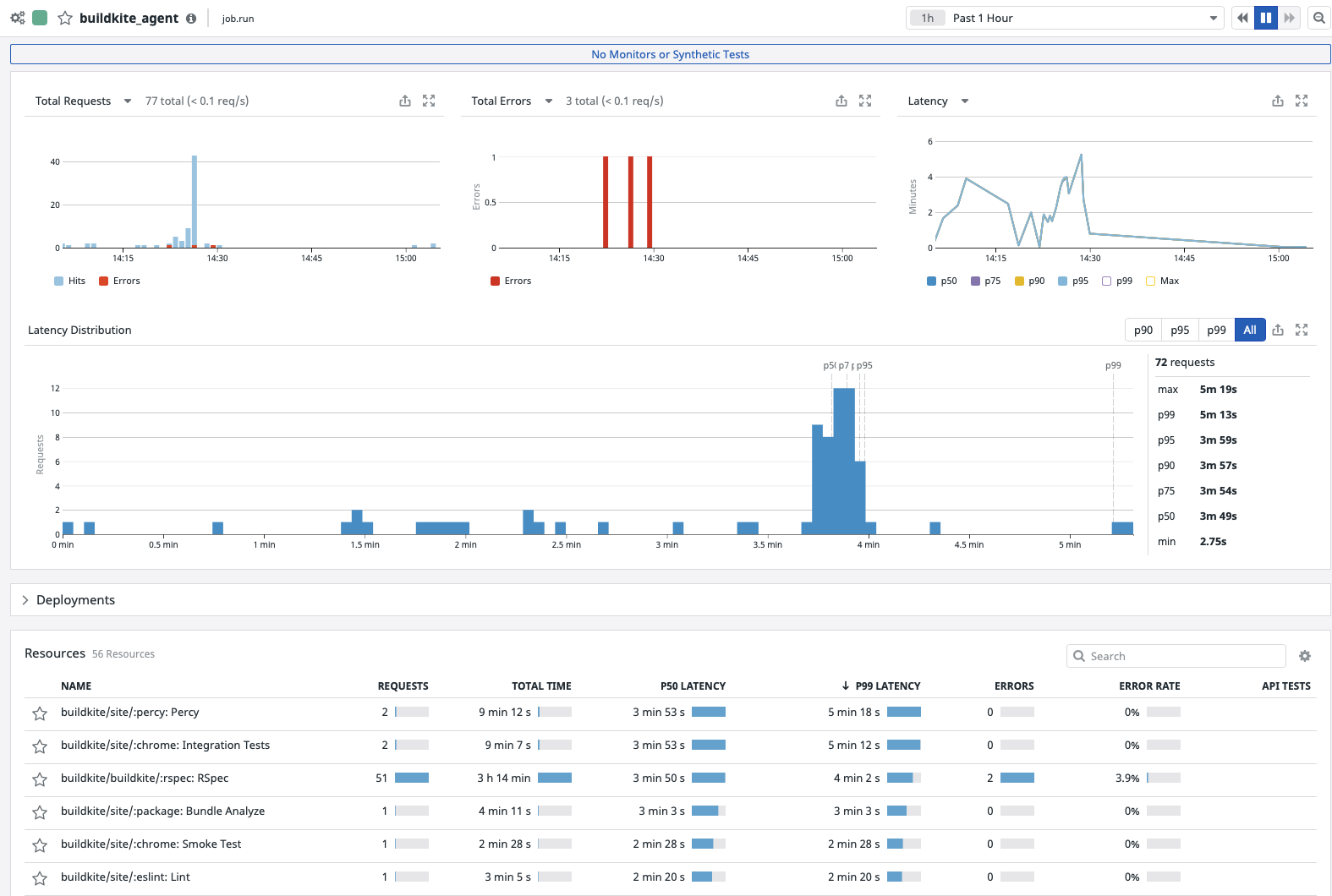
Task: Click the p50 blue legend swatch
Action: tap(931, 281)
